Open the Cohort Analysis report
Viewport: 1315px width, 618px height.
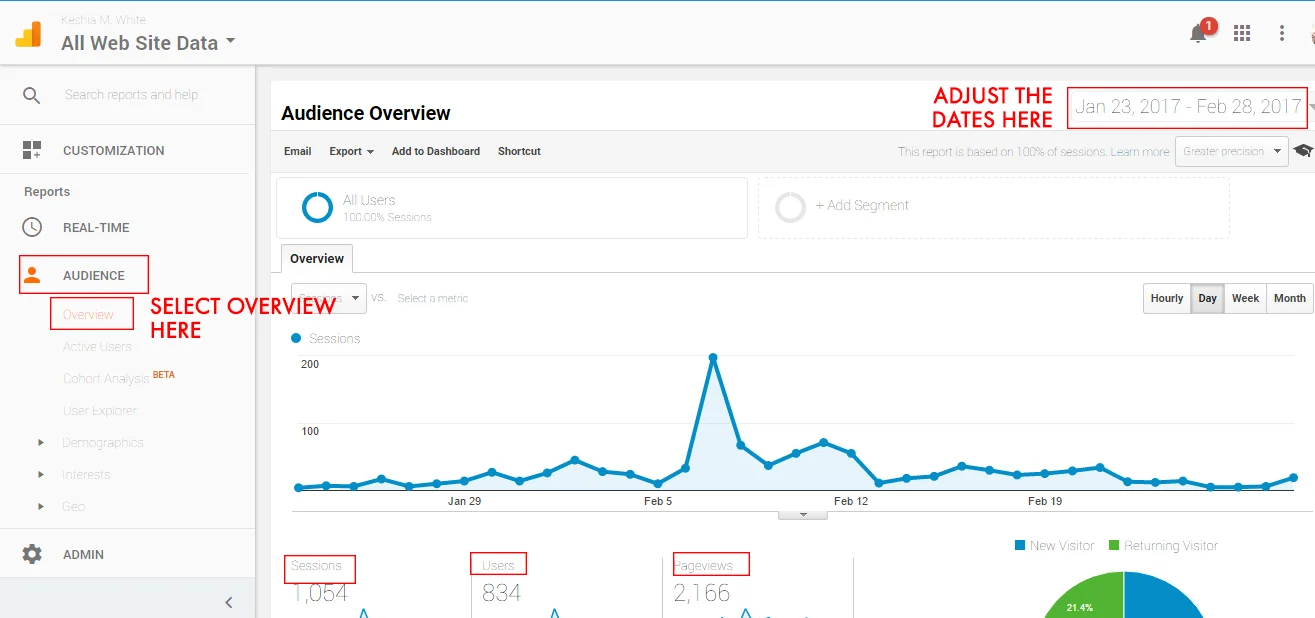[x=106, y=378]
